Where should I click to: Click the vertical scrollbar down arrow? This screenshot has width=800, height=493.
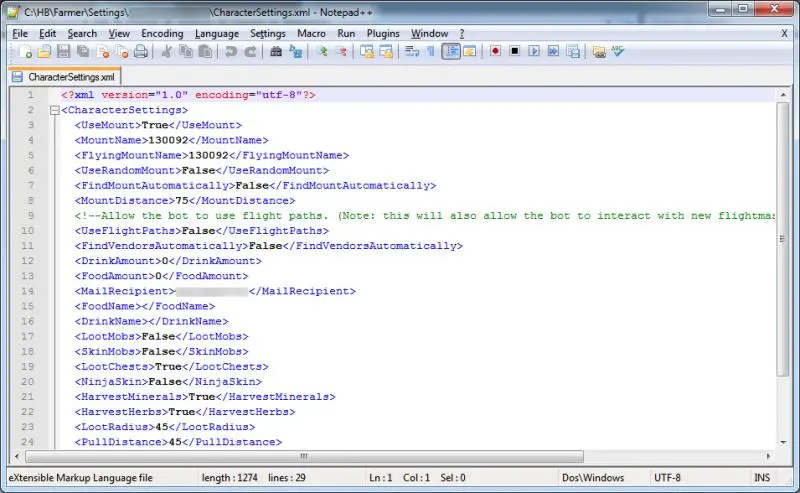[x=783, y=442]
